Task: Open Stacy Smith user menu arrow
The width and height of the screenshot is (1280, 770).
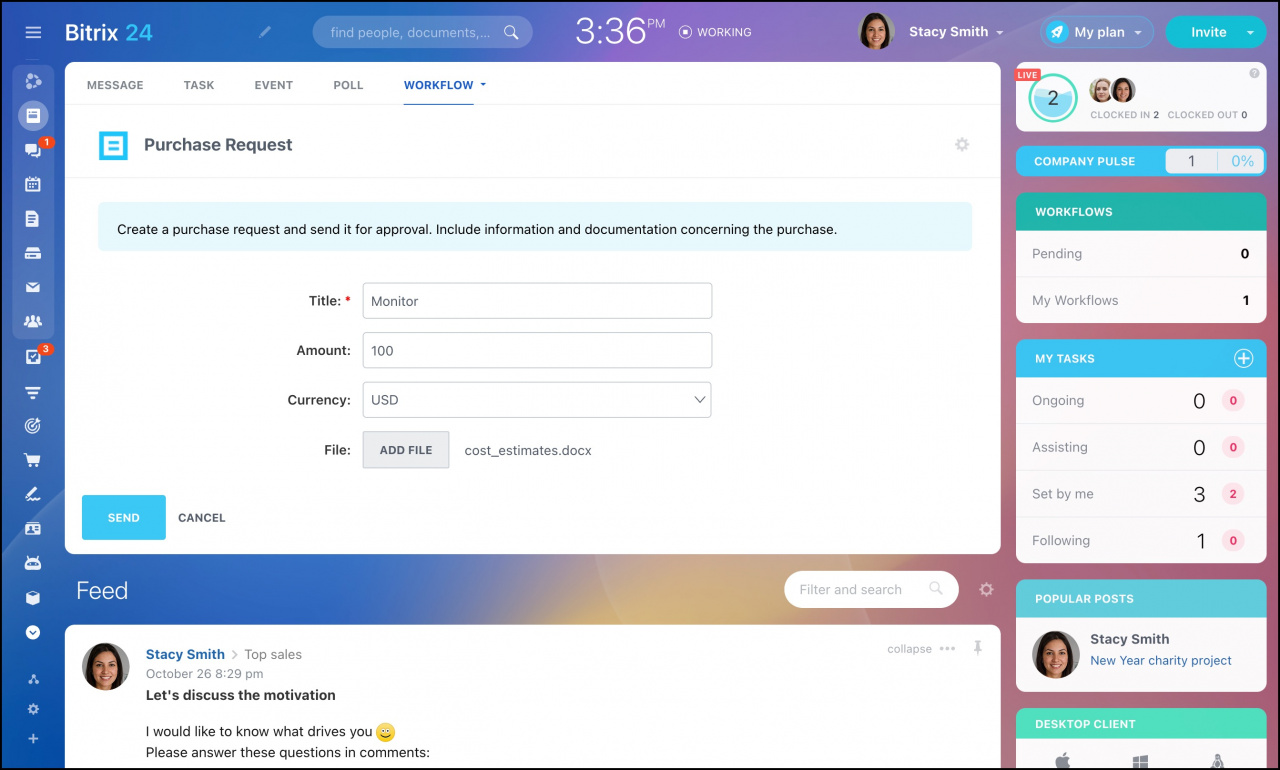Action: (x=999, y=33)
